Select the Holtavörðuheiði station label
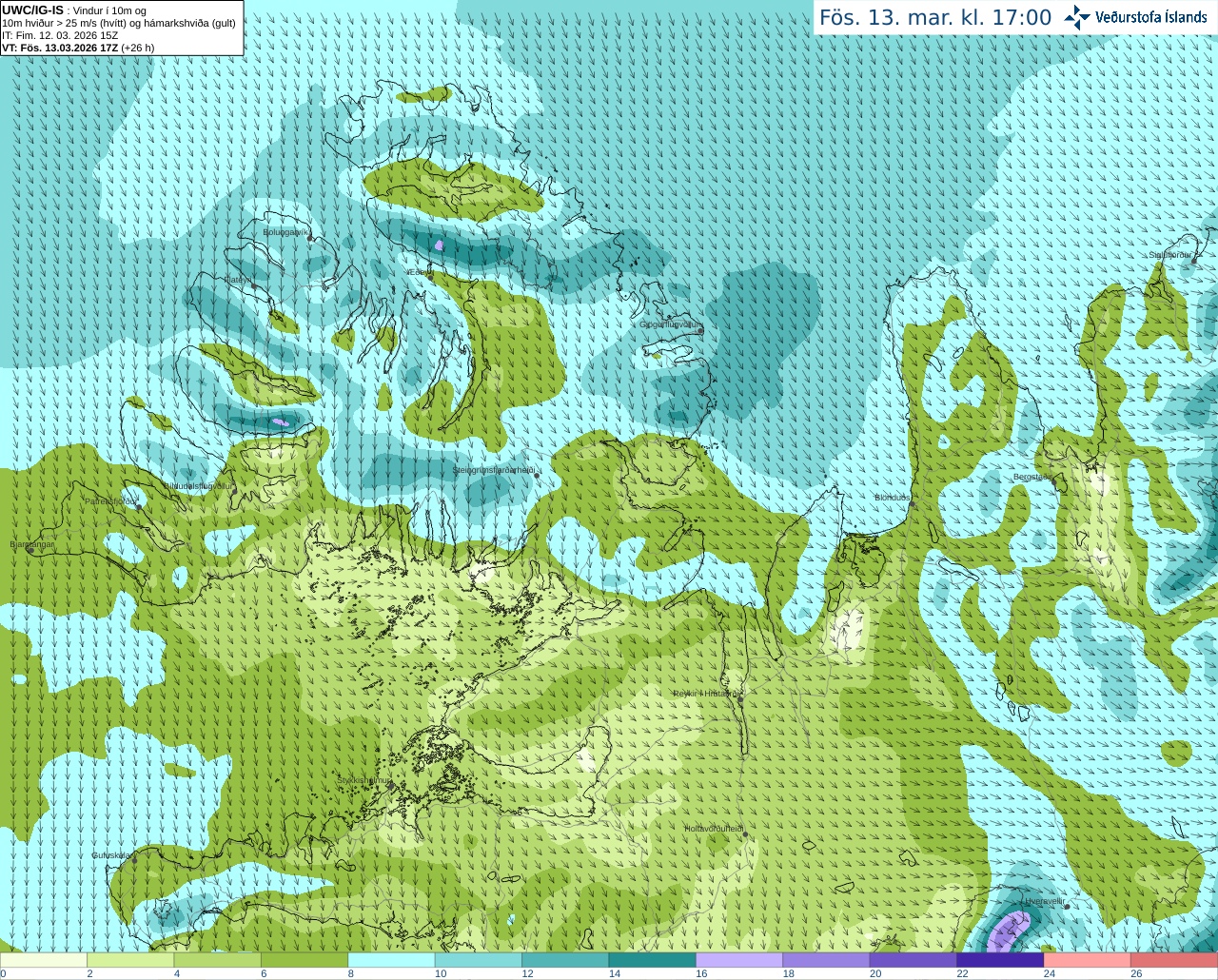 pyautogui.click(x=714, y=829)
